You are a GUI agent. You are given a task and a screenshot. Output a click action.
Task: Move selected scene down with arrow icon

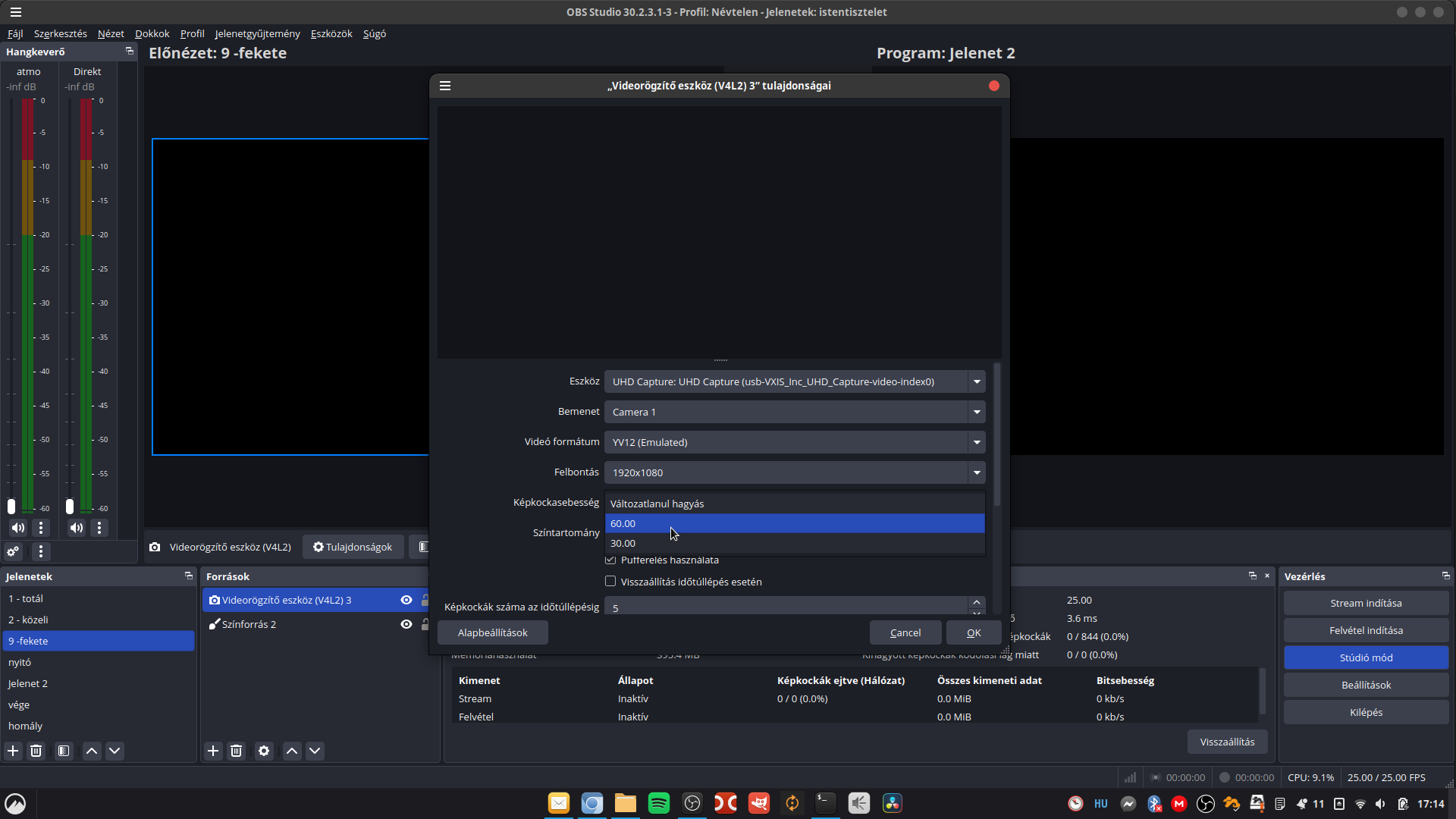115,751
